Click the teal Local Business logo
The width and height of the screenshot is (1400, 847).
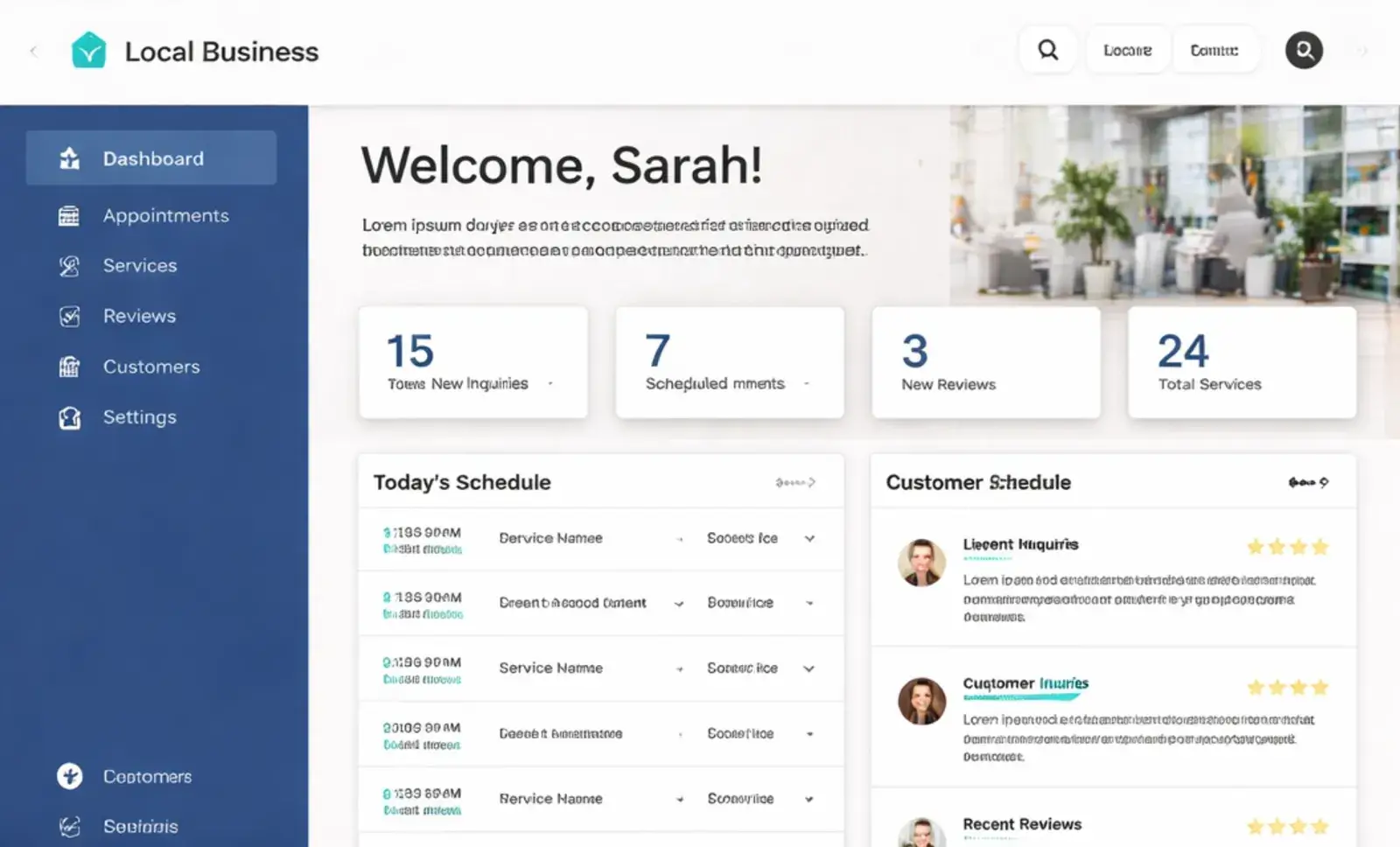pyautogui.click(x=87, y=48)
